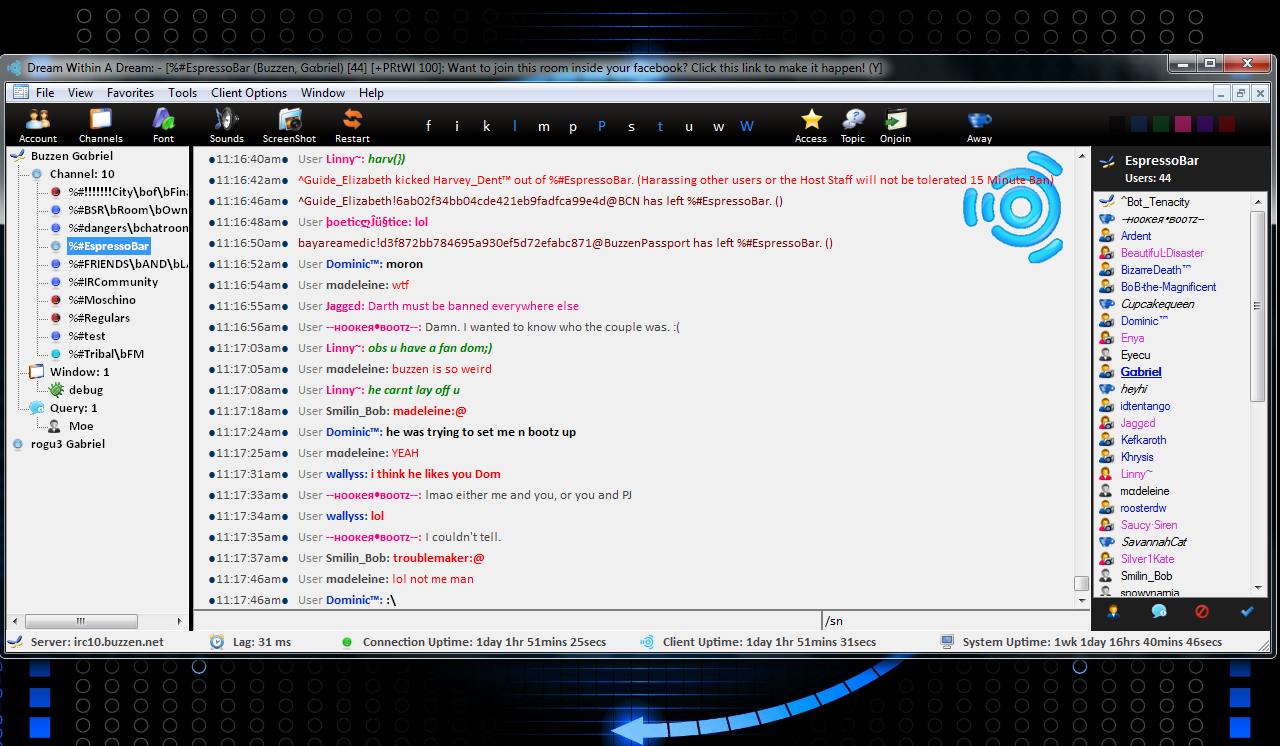1280x746 pixels.
Task: Click the Sounds speaker icon
Action: 226,125
